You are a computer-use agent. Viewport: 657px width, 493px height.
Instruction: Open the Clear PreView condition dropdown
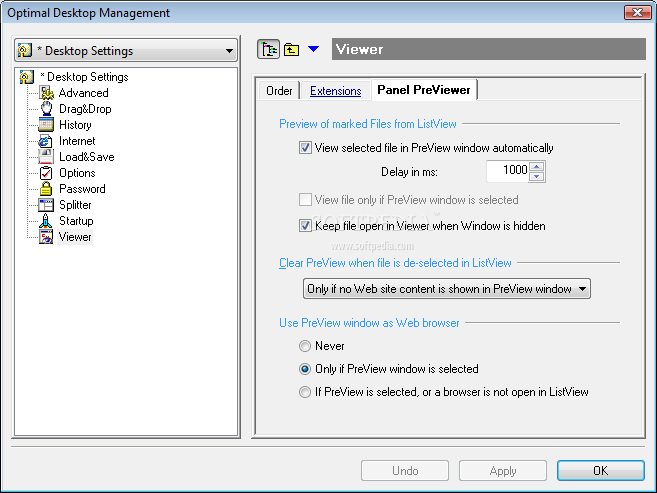447,289
